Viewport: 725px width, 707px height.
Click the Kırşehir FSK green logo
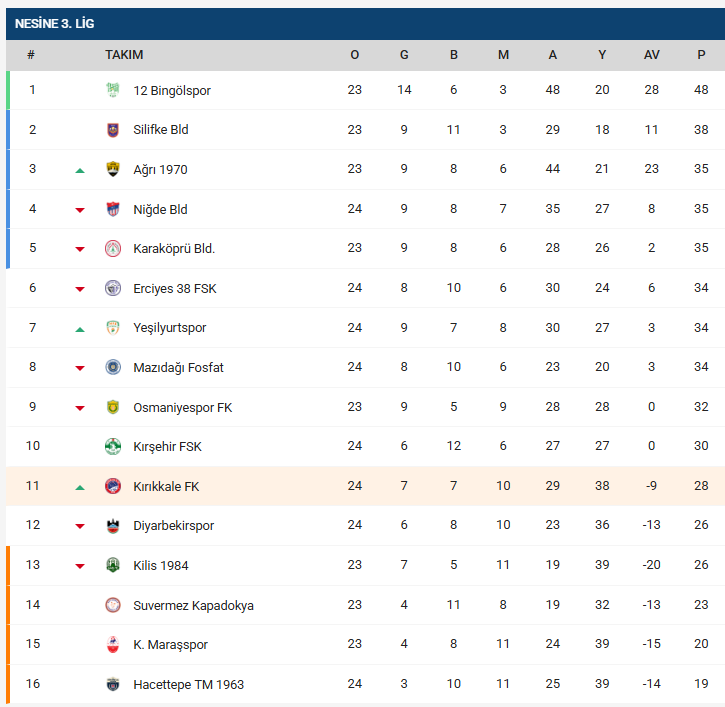[x=113, y=446]
